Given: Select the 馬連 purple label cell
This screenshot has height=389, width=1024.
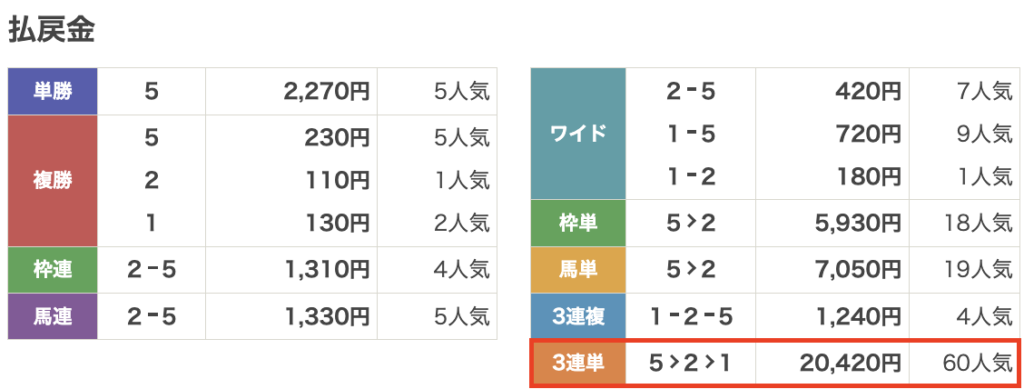Looking at the screenshot, I should pos(53,317).
